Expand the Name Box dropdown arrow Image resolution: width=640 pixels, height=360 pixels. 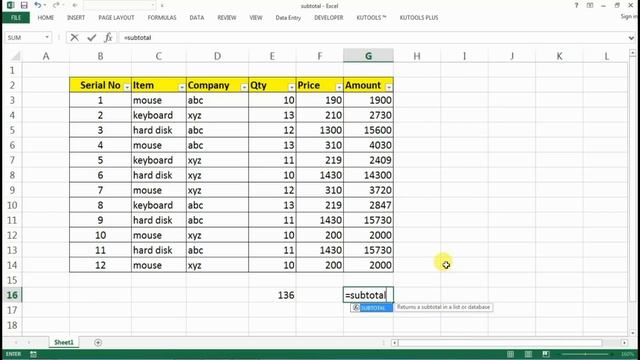pyautogui.click(x=47, y=38)
